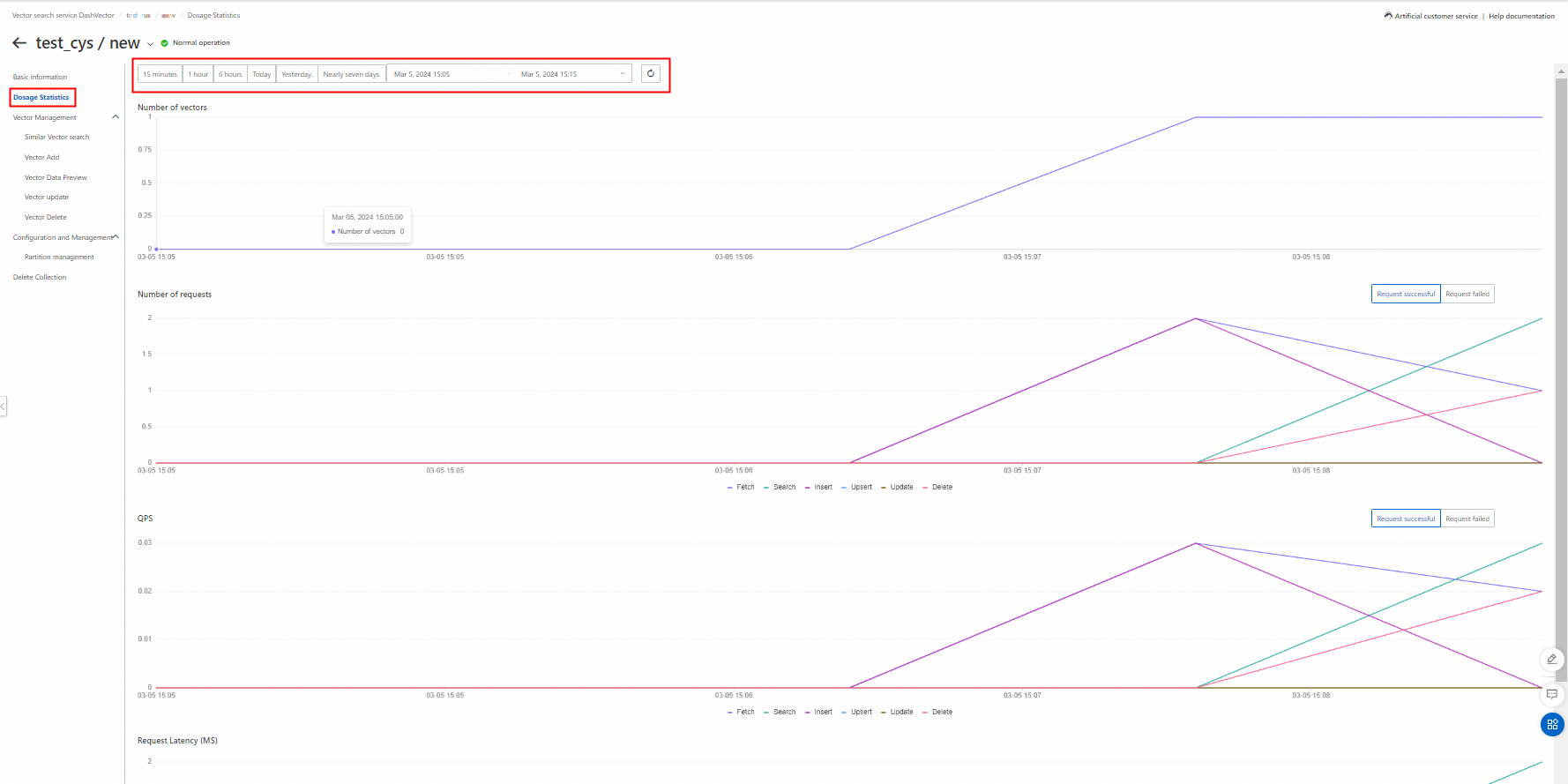1568x784 pixels.
Task: Show successful requests in QPS chart
Action: click(1406, 519)
